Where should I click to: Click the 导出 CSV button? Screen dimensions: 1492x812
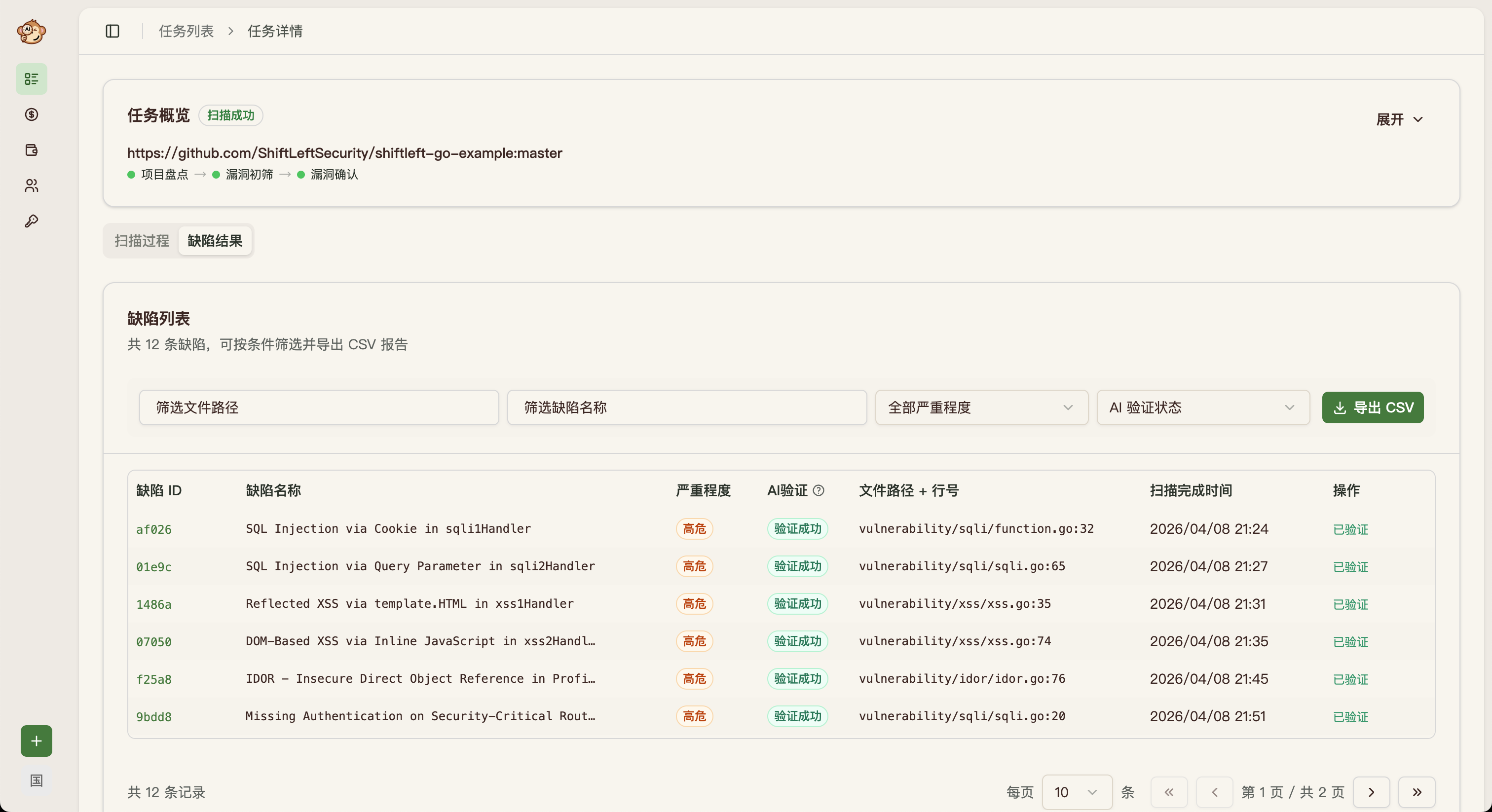[x=1372, y=408]
